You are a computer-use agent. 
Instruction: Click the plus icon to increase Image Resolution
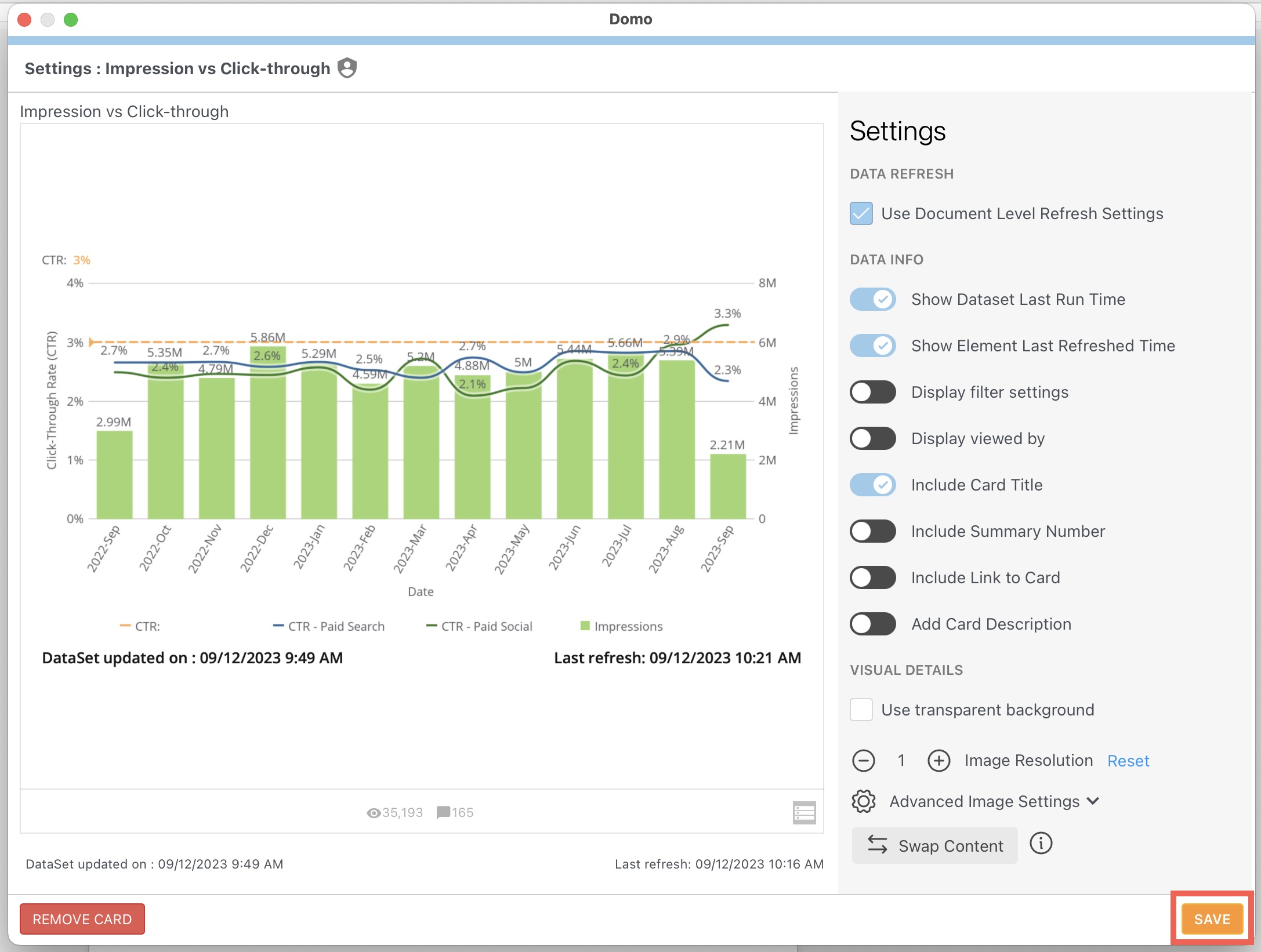938,761
